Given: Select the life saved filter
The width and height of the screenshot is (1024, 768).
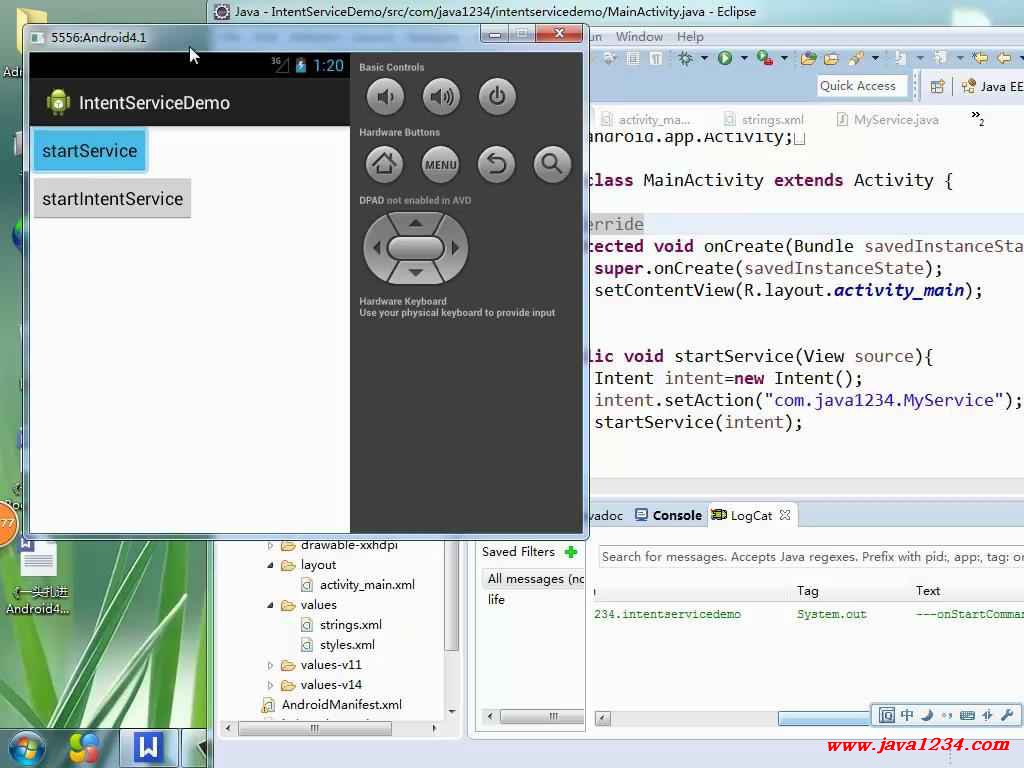Looking at the screenshot, I should (496, 600).
